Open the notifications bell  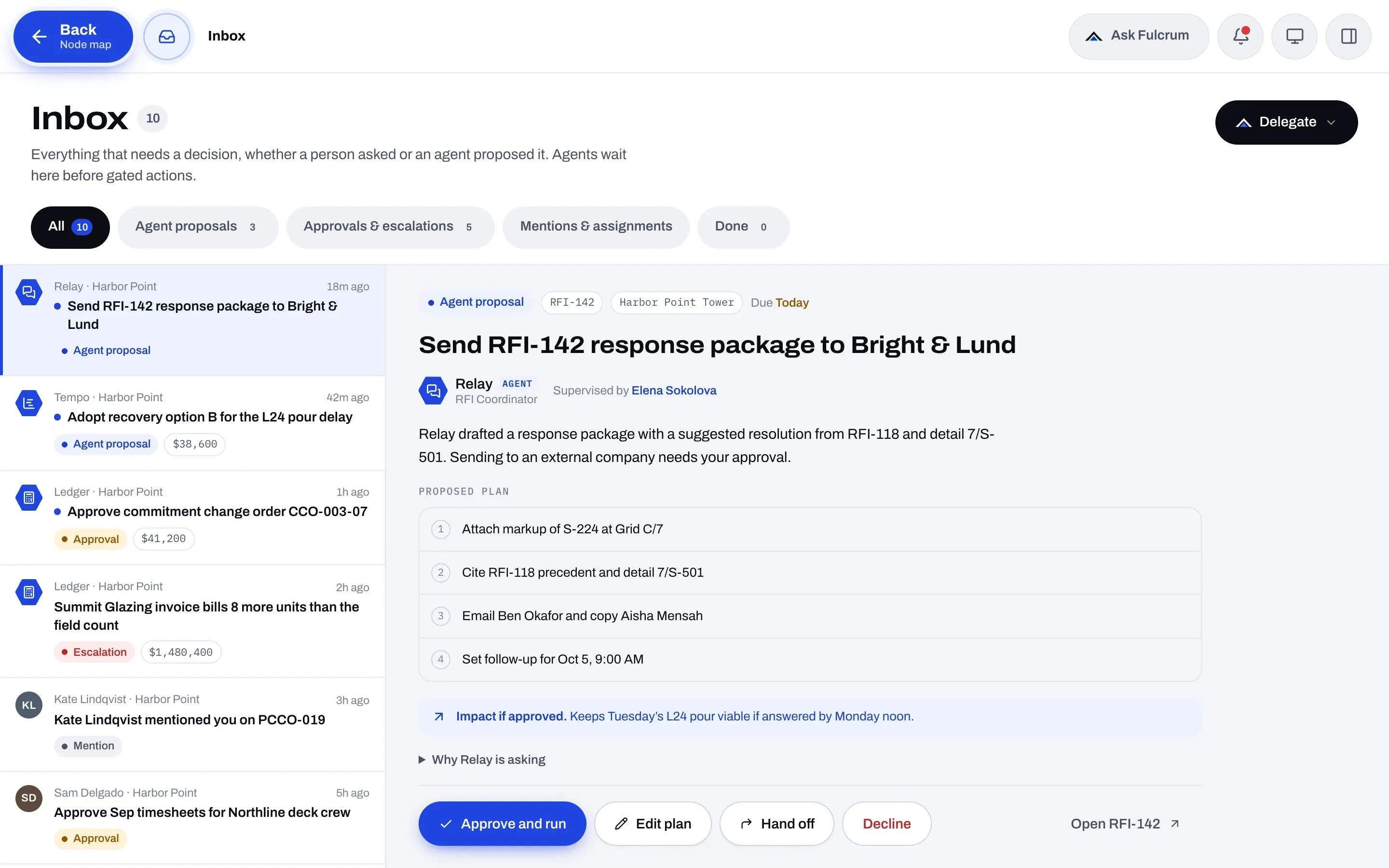(x=1240, y=36)
